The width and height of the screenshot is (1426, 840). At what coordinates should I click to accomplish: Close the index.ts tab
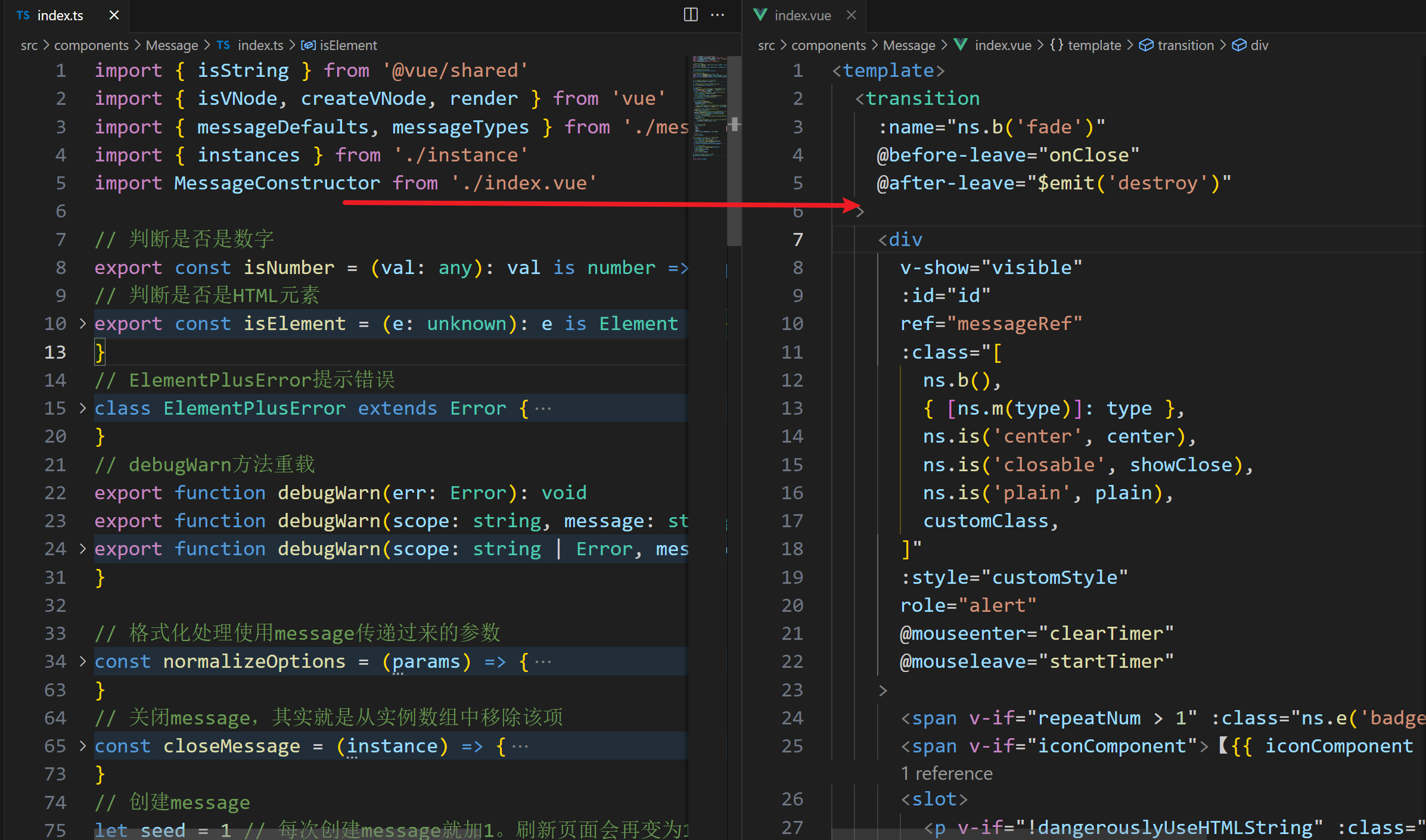114,15
